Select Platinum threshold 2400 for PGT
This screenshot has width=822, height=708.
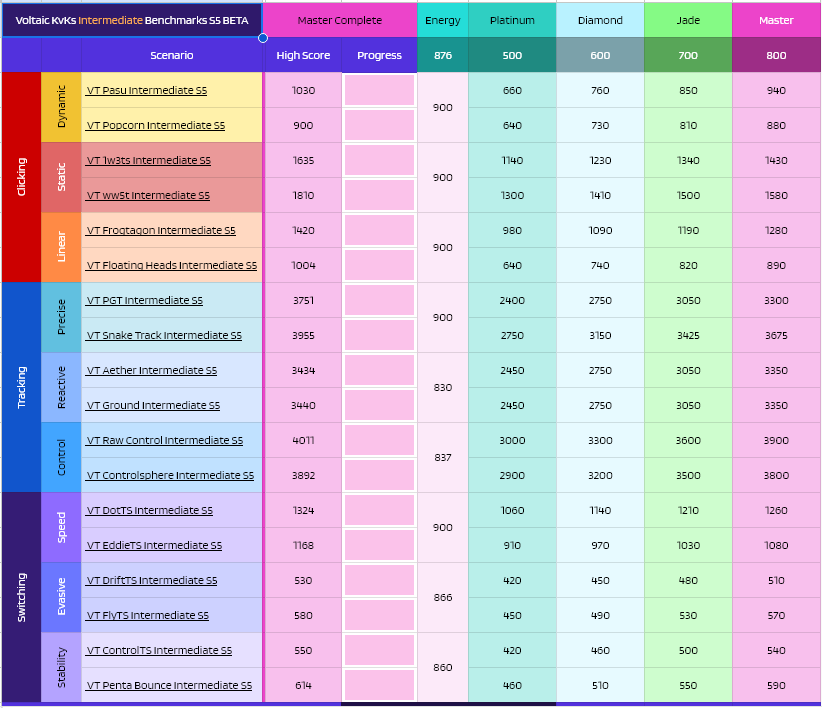pyautogui.click(x=512, y=300)
